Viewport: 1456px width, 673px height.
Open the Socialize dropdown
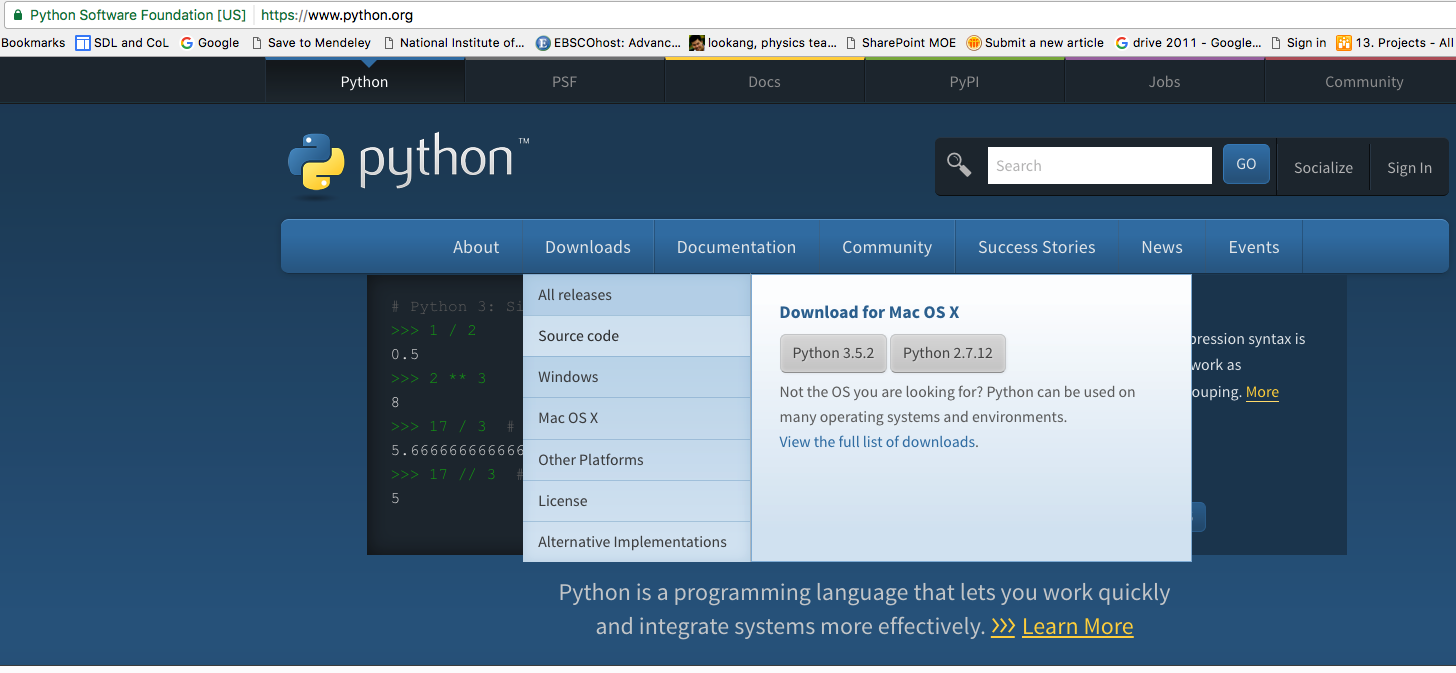1323,167
